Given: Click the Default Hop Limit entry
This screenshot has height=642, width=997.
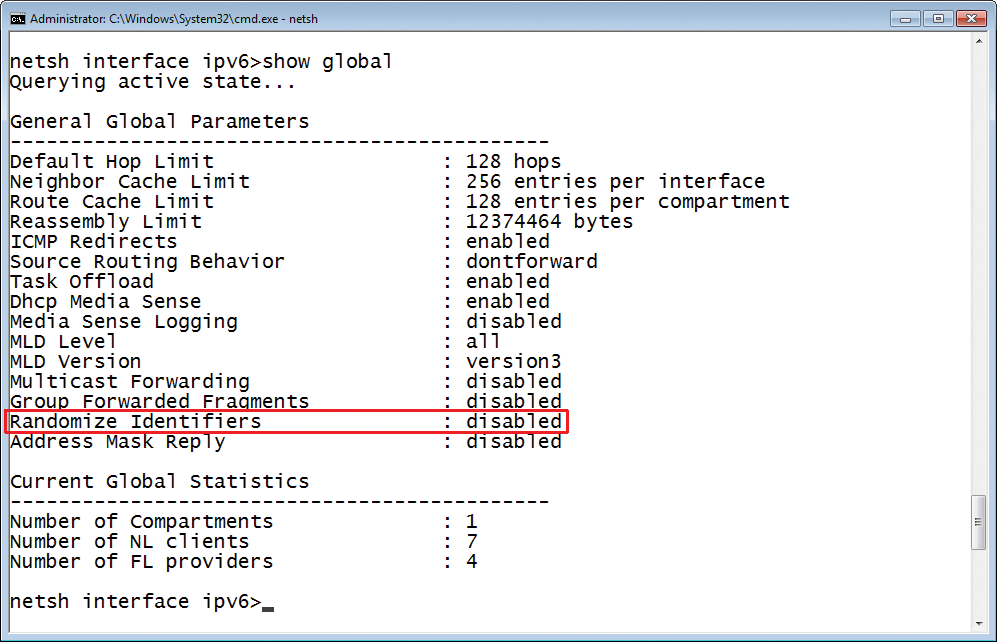Looking at the screenshot, I should pyautogui.click(x=112, y=161).
